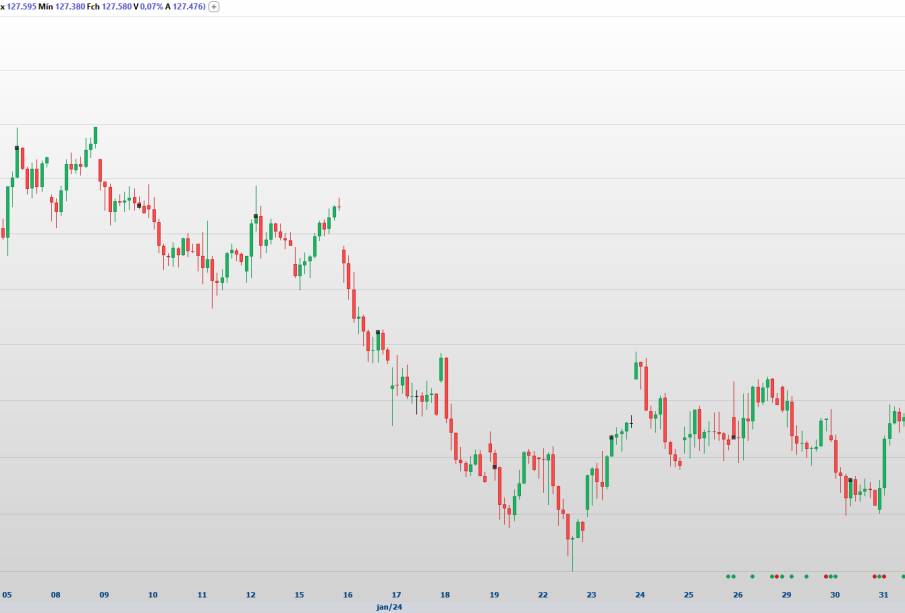905x613 pixels.
Task: Select date 29 on the time axis
Action: click(786, 594)
